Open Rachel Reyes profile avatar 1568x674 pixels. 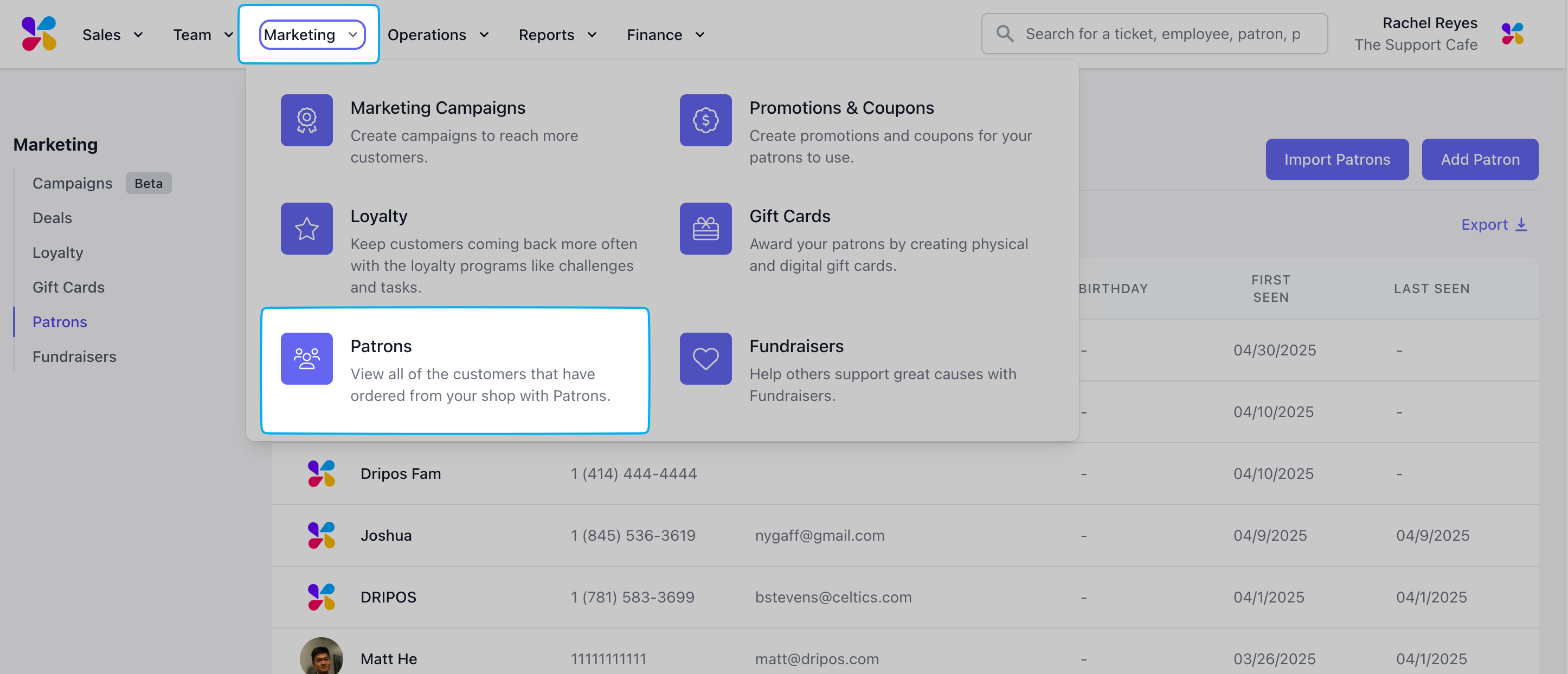1512,34
